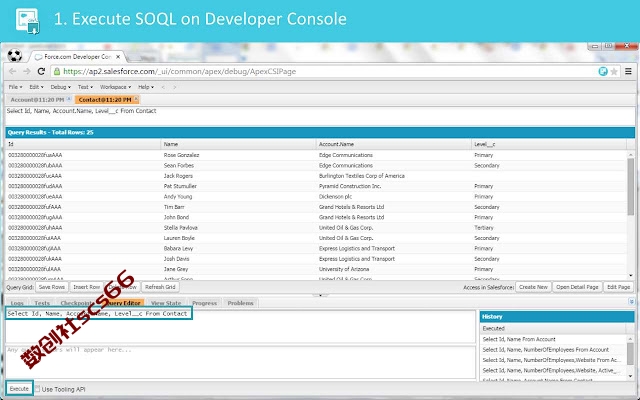Select history entry ending 'Website, Active_'
This screenshot has width=640, height=400.
(x=553, y=370)
